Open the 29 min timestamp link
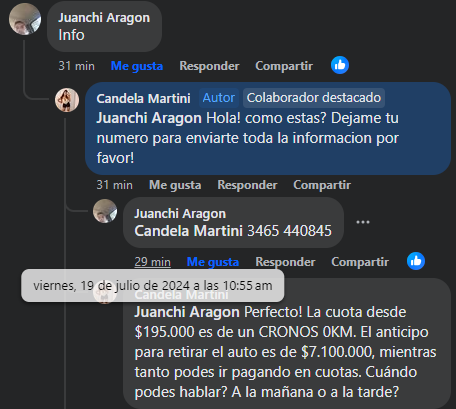The width and height of the screenshot is (456, 409). (152, 262)
